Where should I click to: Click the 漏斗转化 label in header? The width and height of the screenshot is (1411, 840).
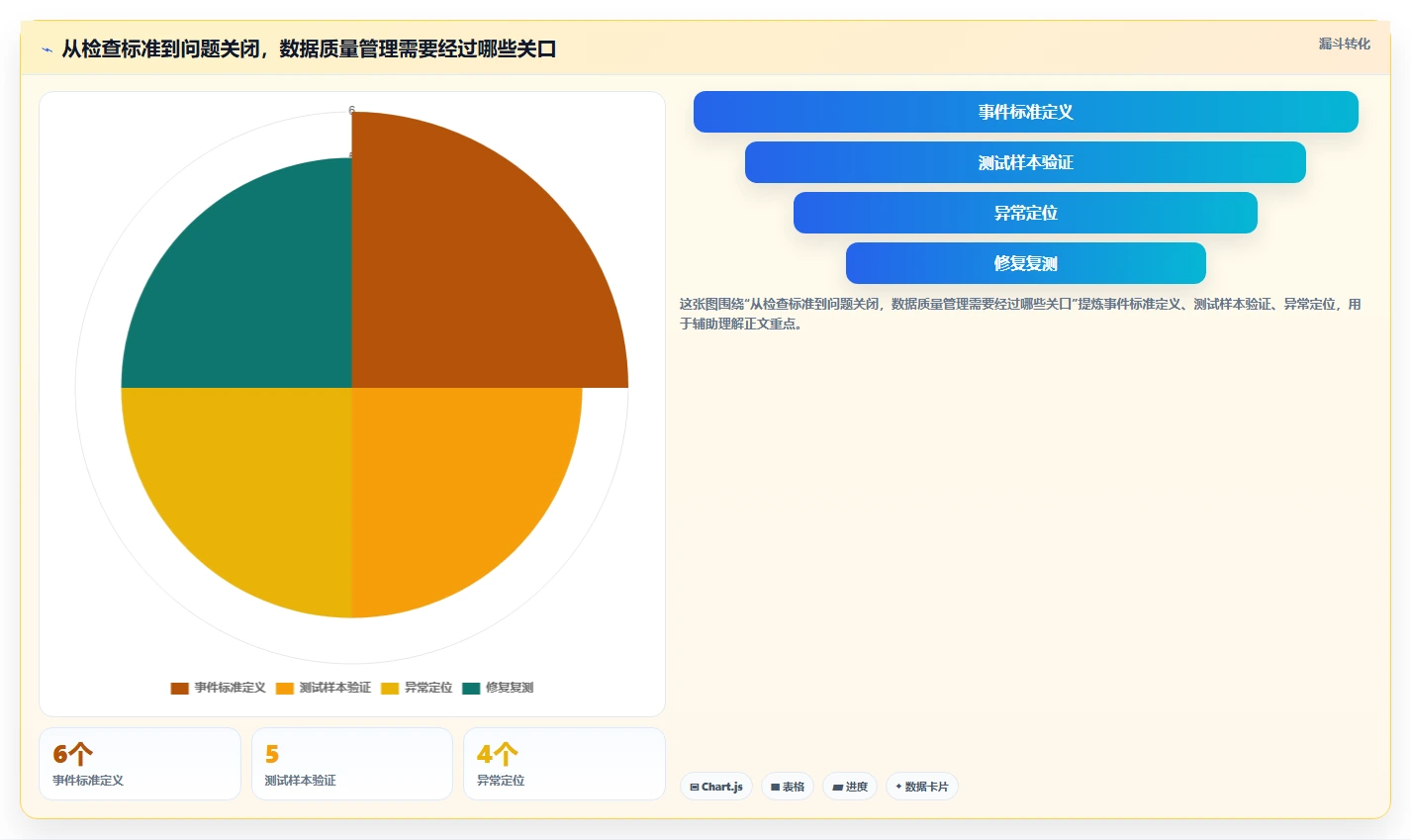pyautogui.click(x=1345, y=44)
